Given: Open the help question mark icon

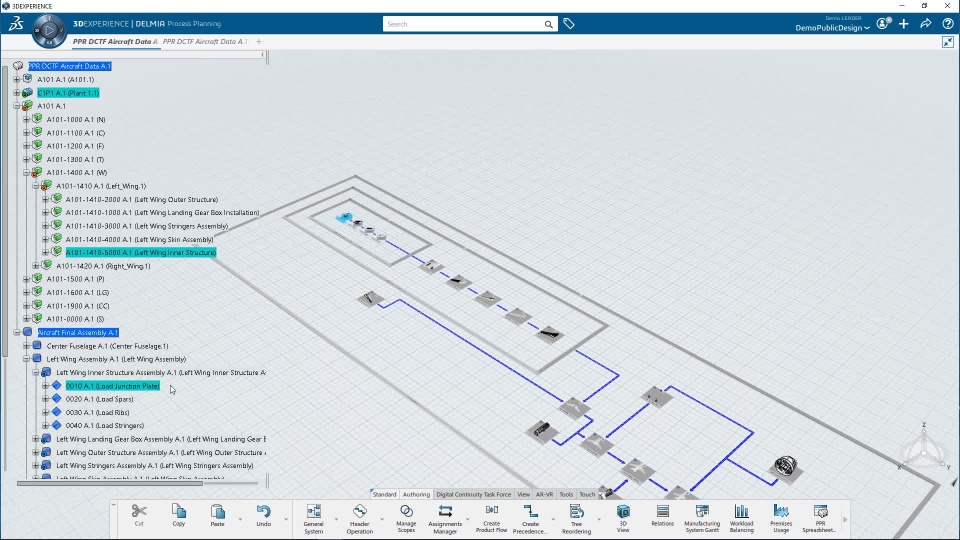Looking at the screenshot, I should (x=948, y=24).
